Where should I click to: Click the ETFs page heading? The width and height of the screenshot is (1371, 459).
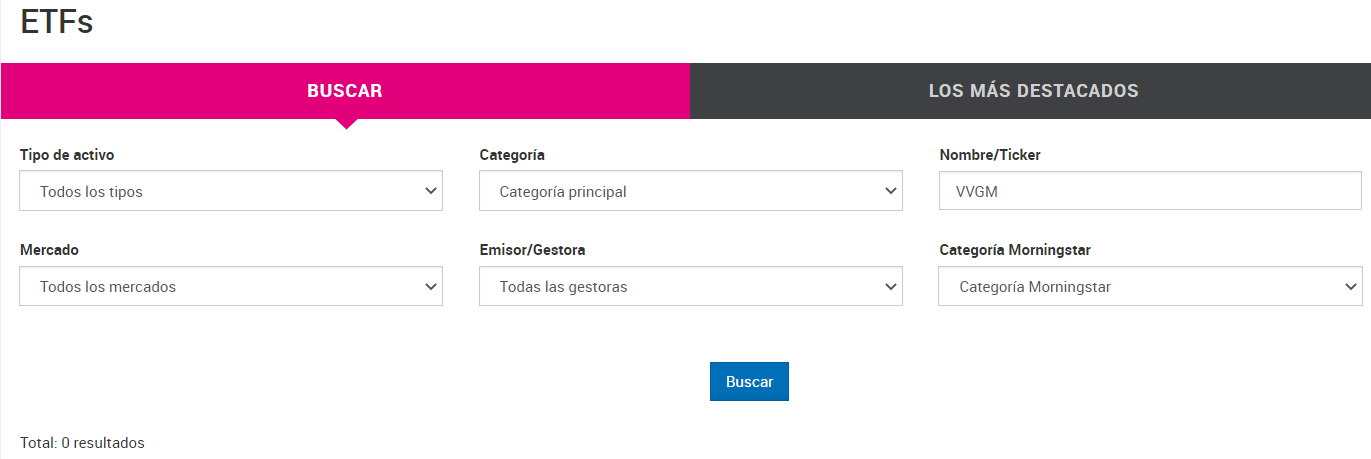57,21
